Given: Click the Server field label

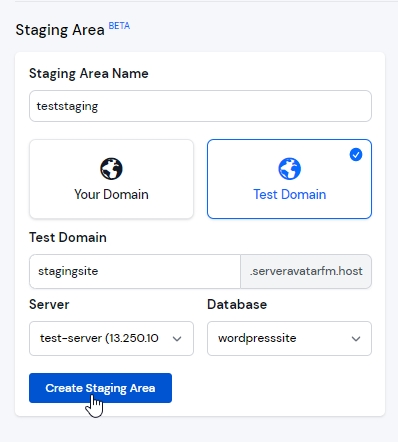Looking at the screenshot, I should tap(49, 304).
